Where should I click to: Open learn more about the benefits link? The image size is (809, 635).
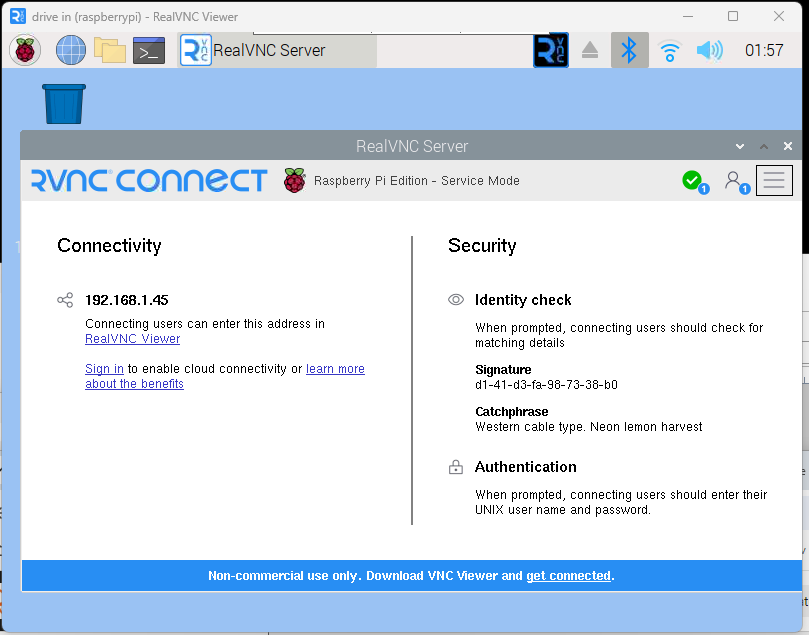click(335, 369)
